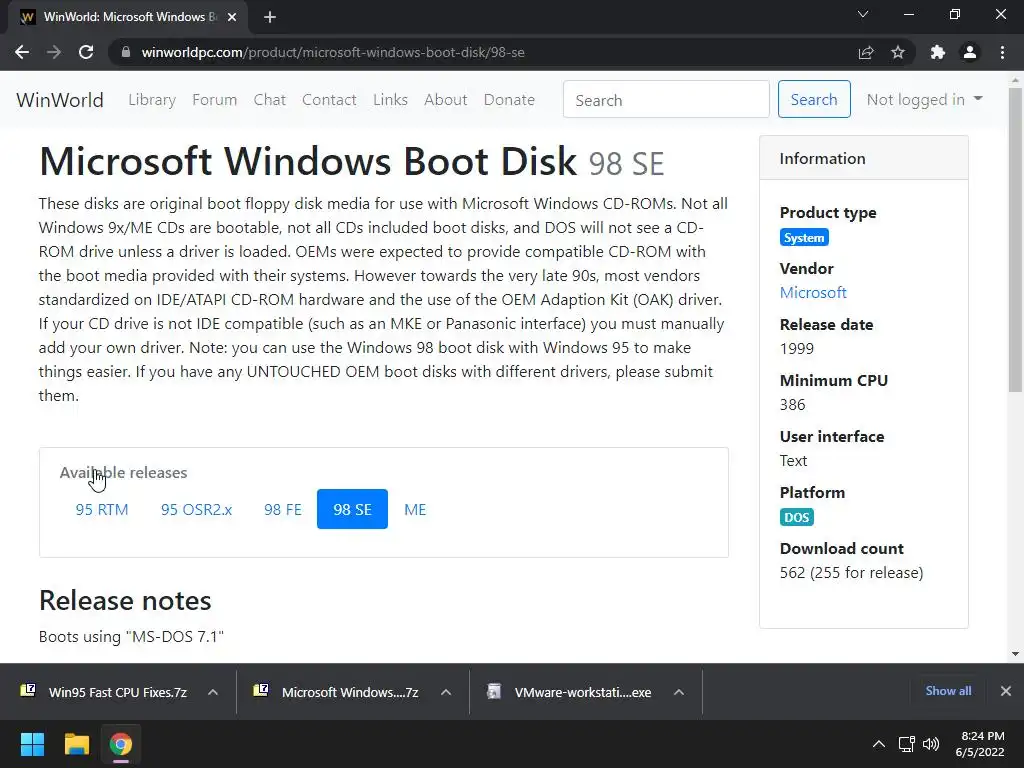
Task: Select the 98 SE release
Action: click(353, 509)
